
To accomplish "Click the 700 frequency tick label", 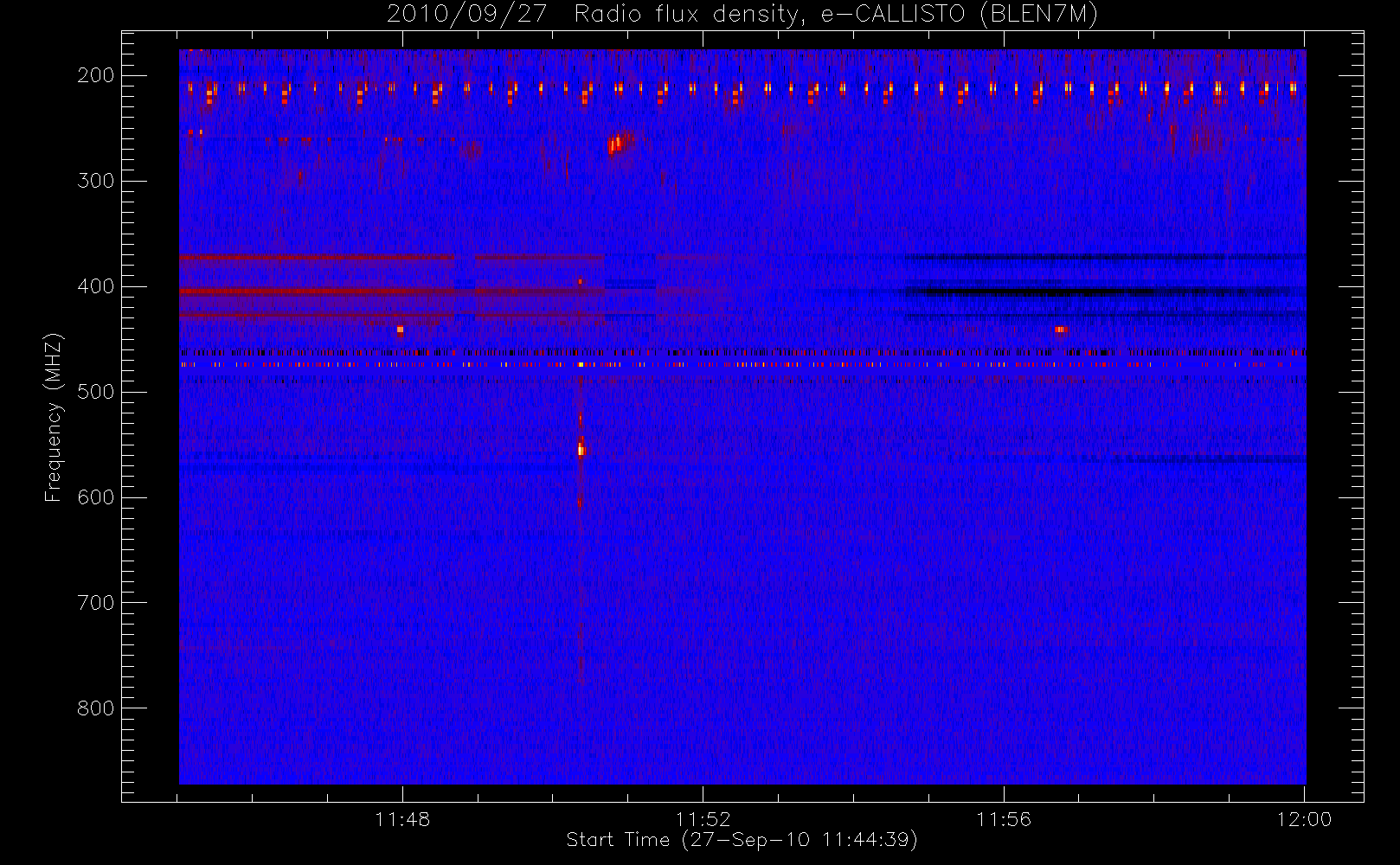I will pos(95,603).
